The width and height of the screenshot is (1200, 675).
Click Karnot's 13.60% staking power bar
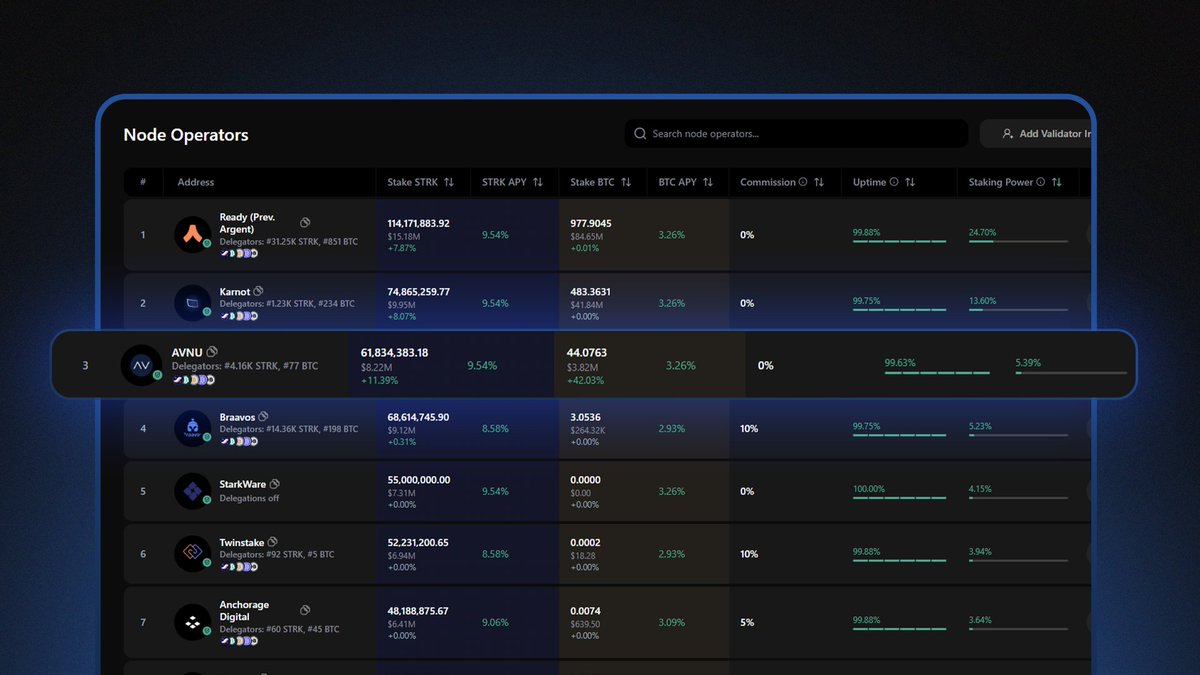[1018, 309]
